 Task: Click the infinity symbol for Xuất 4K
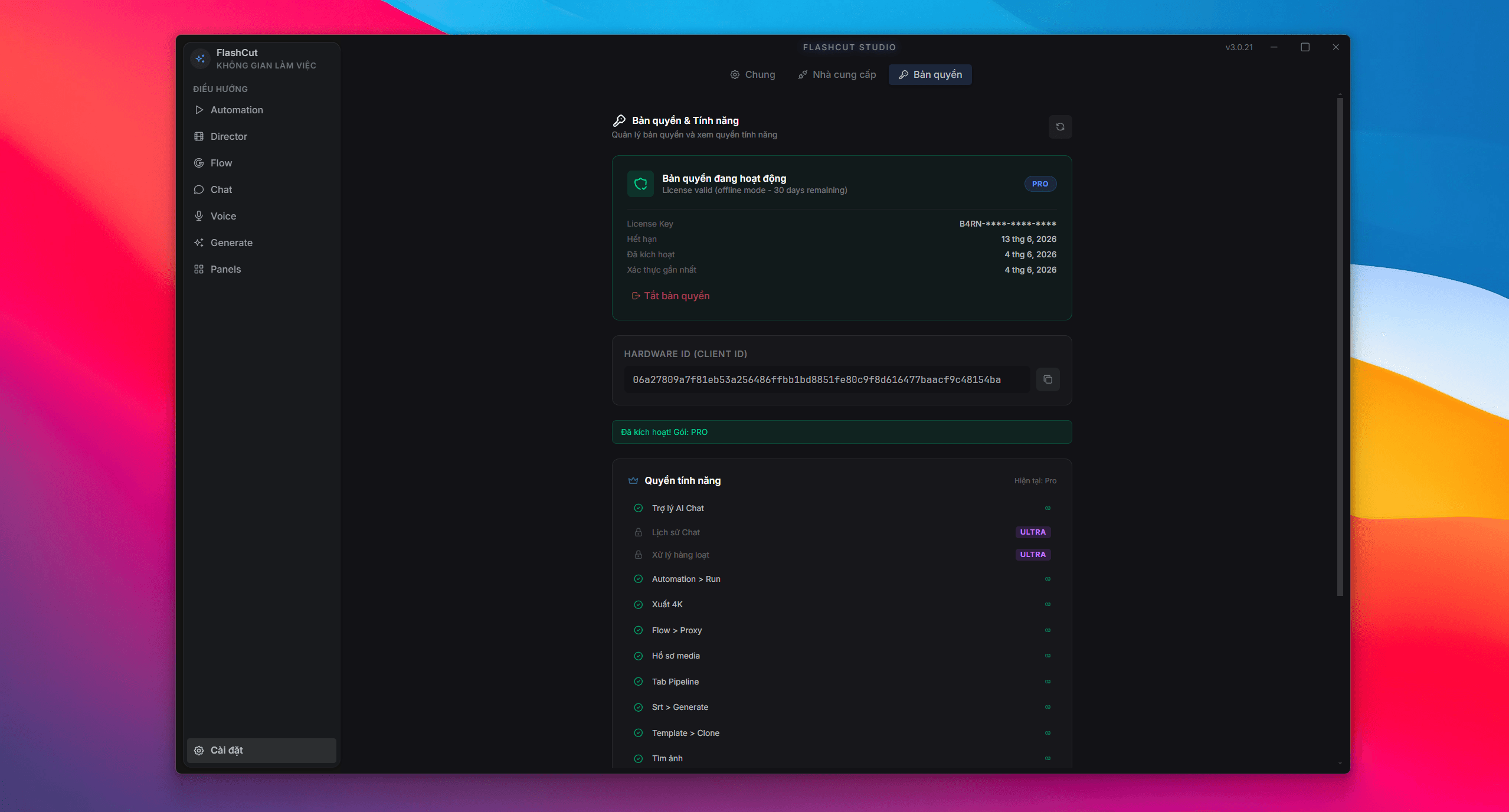tap(1048, 604)
